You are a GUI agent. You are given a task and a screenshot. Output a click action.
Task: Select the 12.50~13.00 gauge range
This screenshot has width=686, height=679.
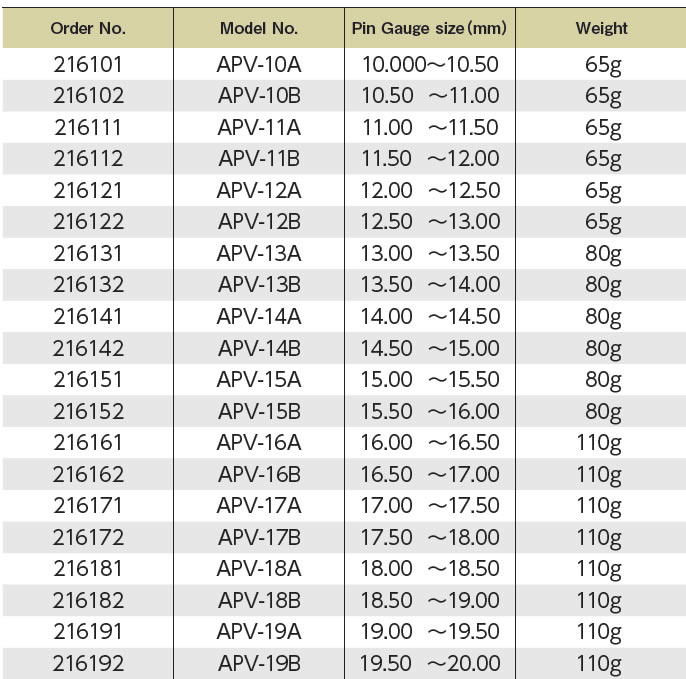(430, 221)
